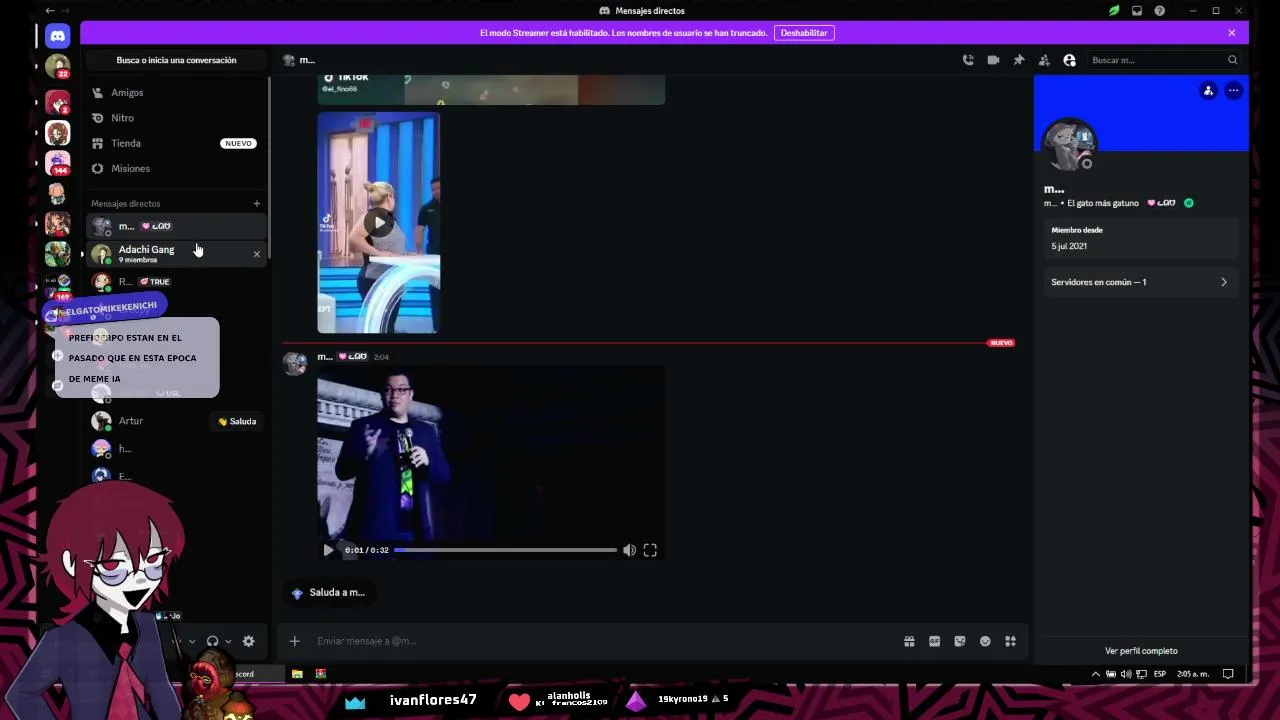Open the apps launcher icon

point(1011,641)
